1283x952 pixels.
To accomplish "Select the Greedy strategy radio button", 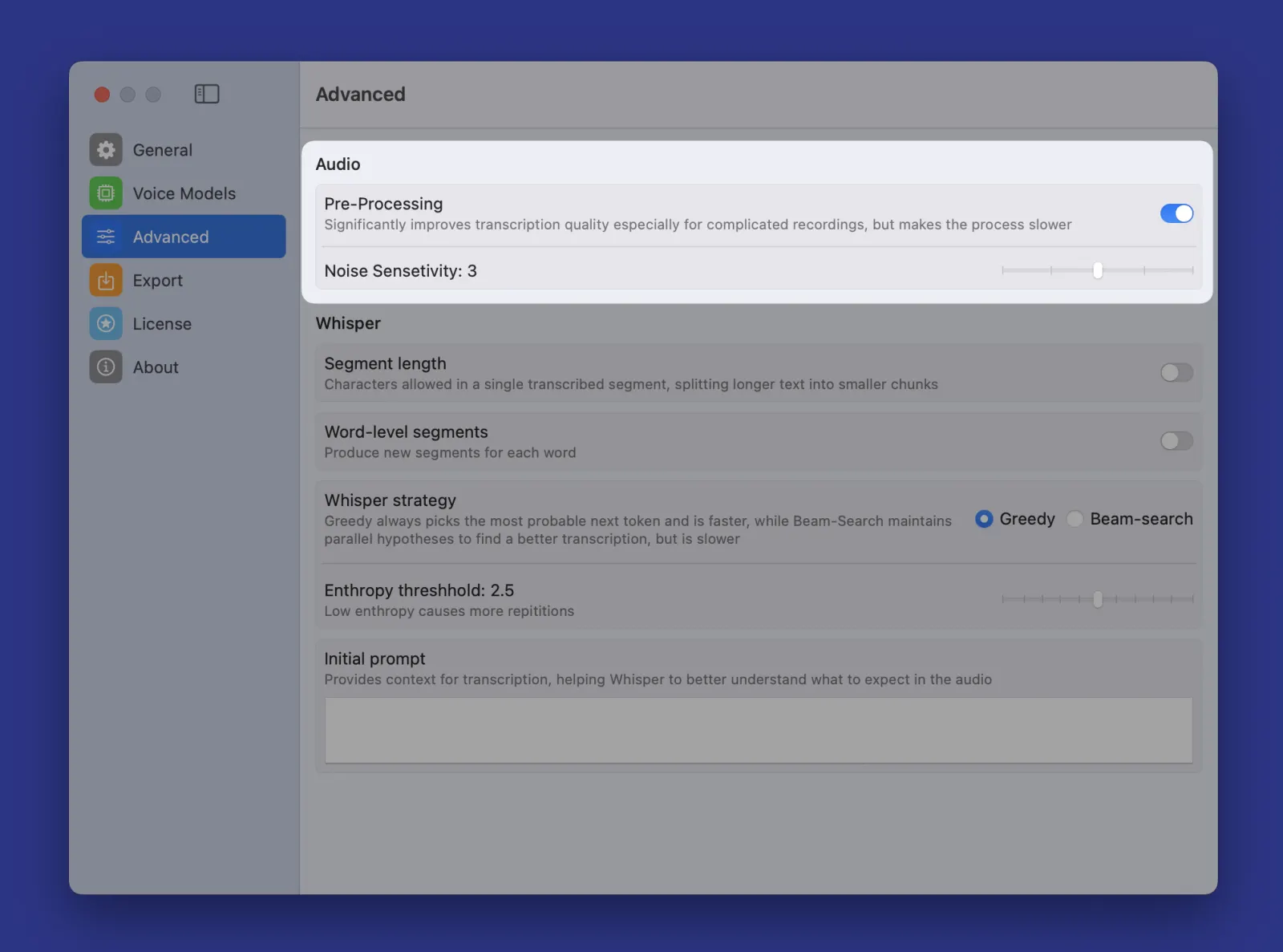I will [984, 519].
